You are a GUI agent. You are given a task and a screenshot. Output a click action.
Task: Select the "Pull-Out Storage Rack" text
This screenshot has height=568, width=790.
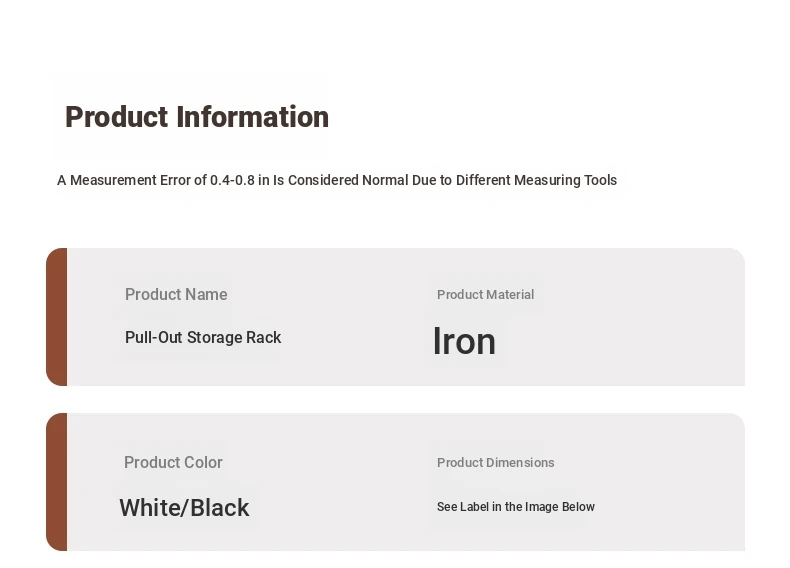point(203,338)
